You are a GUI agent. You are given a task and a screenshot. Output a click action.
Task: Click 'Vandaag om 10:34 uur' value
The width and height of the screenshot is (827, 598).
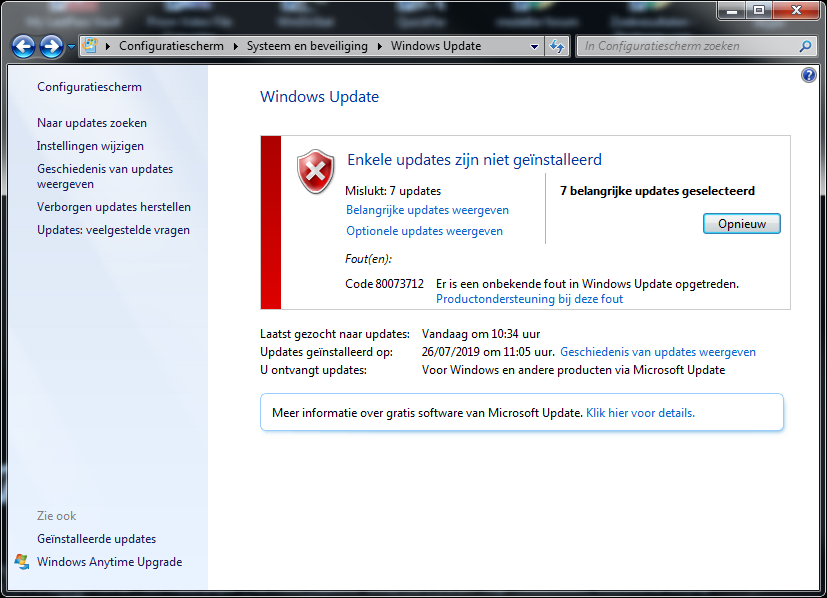[x=481, y=334]
